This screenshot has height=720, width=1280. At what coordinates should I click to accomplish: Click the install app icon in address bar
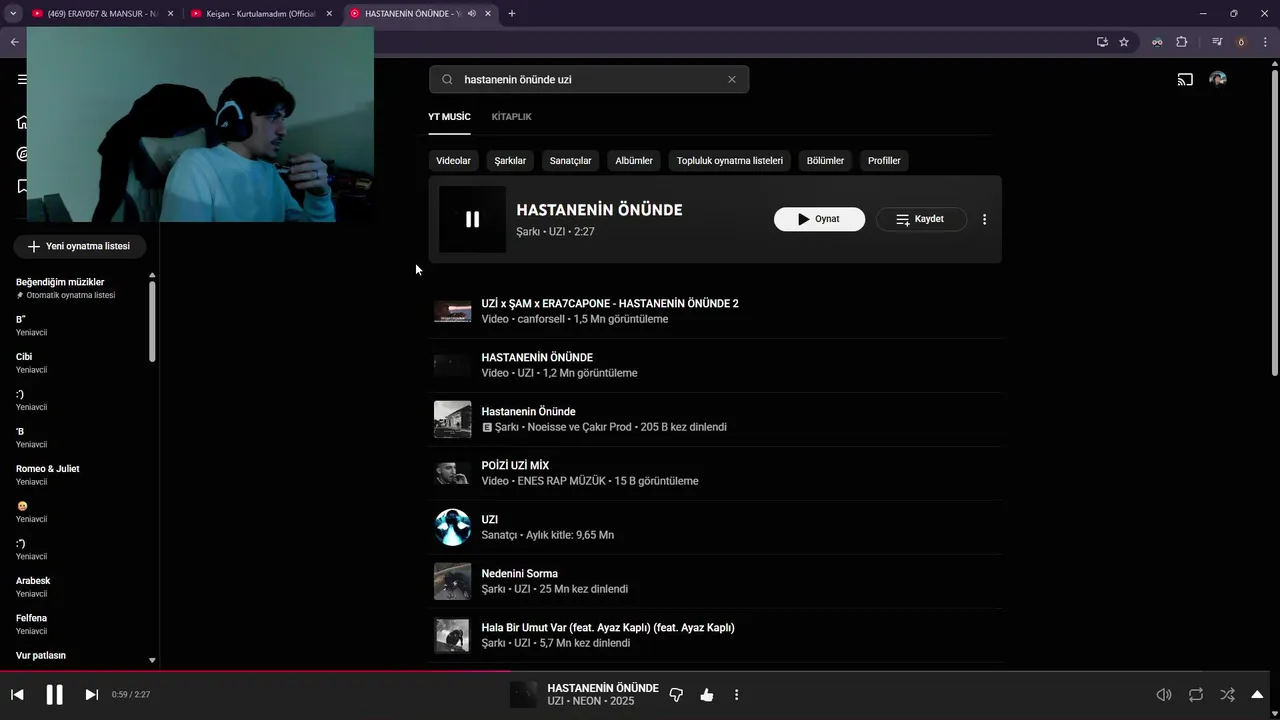point(1102,42)
